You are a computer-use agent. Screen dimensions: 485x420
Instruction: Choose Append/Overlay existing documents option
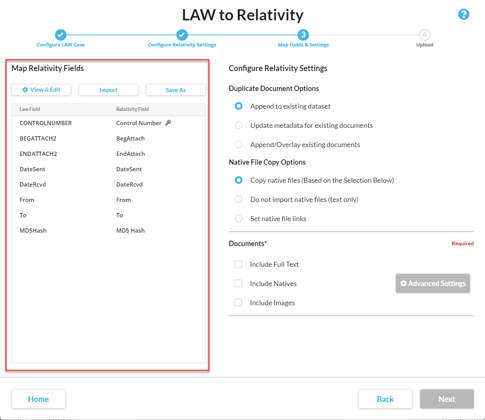coord(239,144)
